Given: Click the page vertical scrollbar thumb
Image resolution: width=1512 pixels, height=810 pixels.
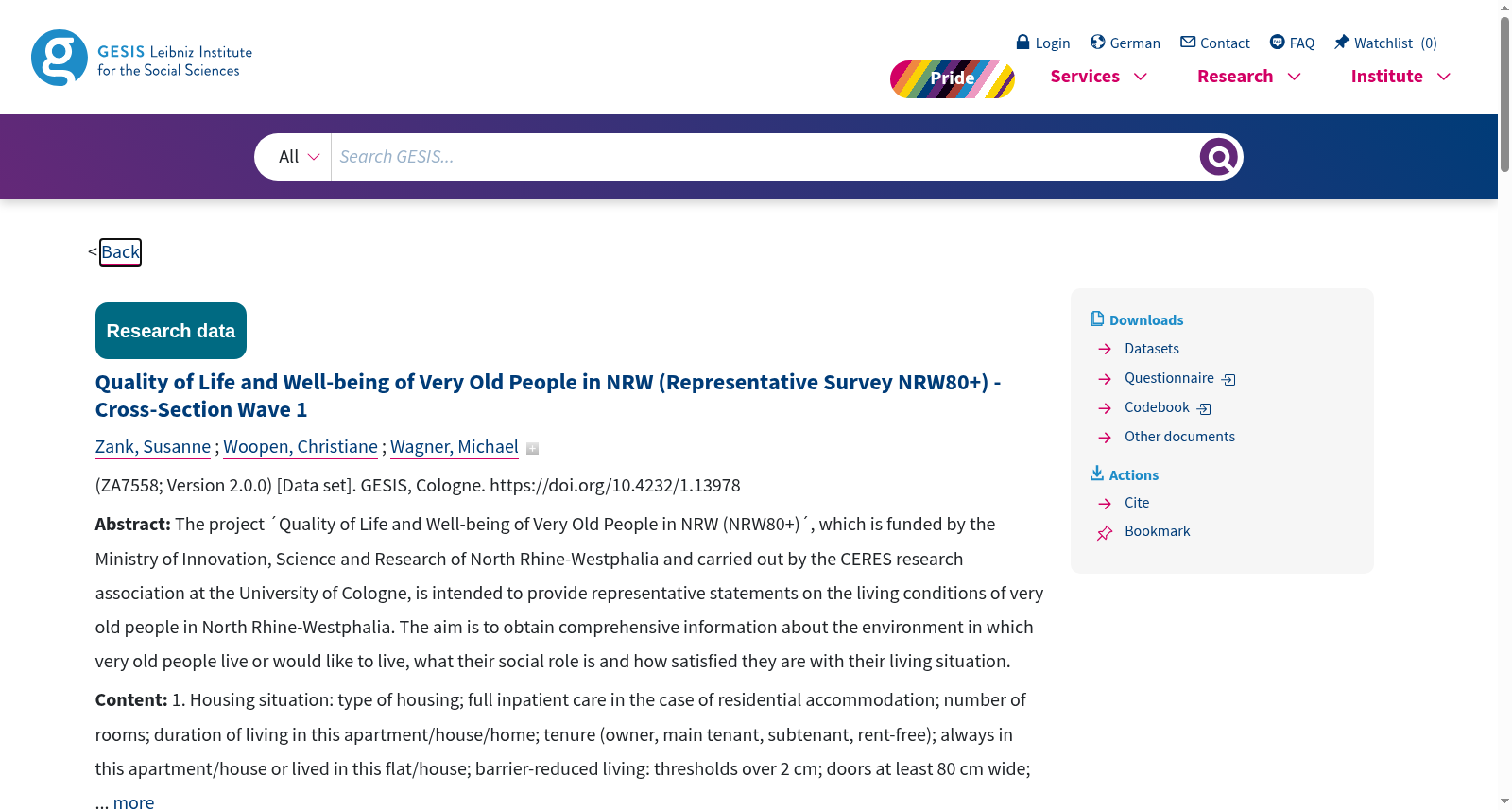Looking at the screenshot, I should point(1504,93).
